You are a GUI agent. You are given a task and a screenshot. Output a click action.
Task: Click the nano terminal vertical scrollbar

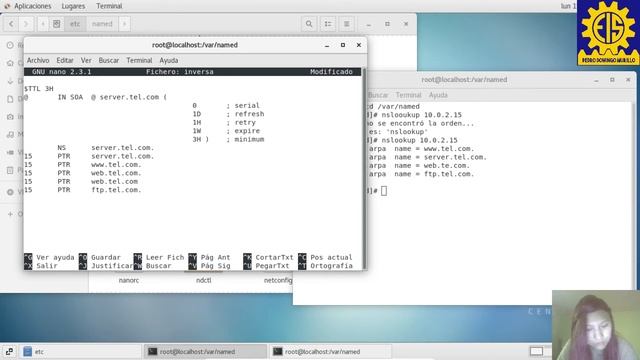coord(364,168)
